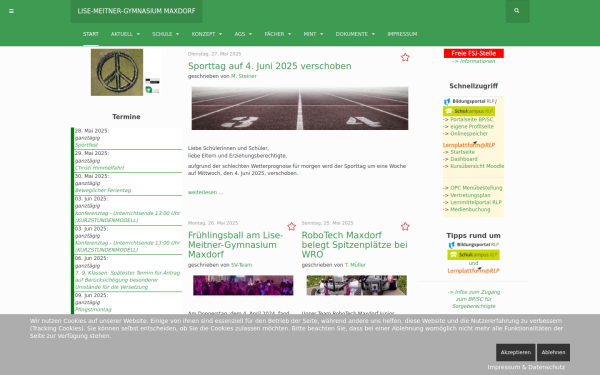The height and width of the screenshot is (375, 600).
Task: Click weiterlesen link of Sporttag article
Action: click(205, 192)
